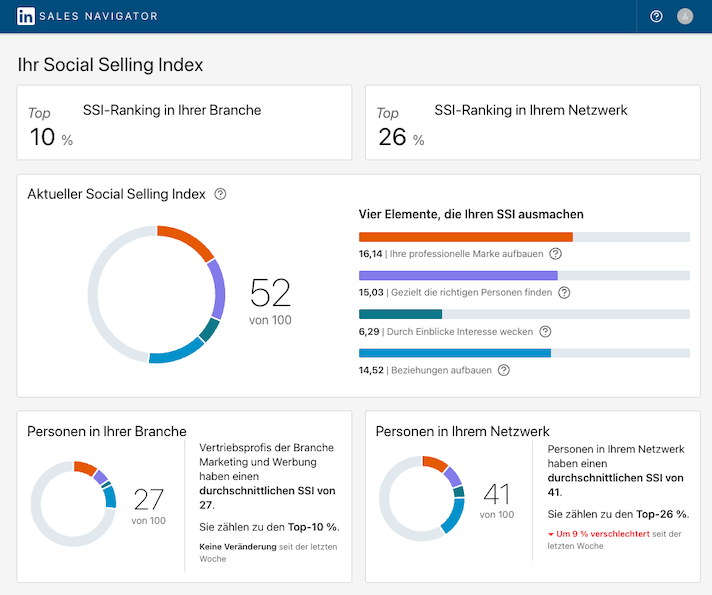This screenshot has height=595, width=712.
Task: Click the blue Beziehungen aufbauen progress bar
Action: [x=454, y=353]
